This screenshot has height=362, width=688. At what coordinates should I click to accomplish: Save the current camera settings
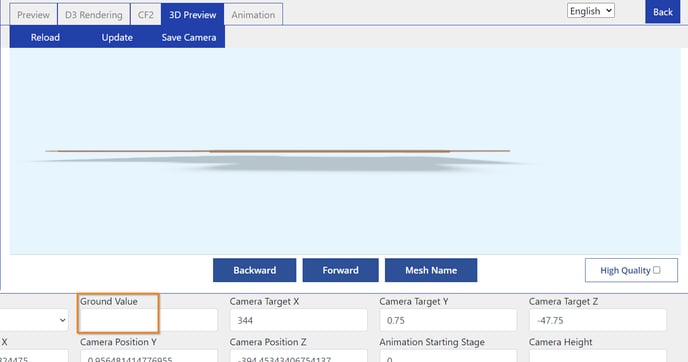click(x=189, y=37)
